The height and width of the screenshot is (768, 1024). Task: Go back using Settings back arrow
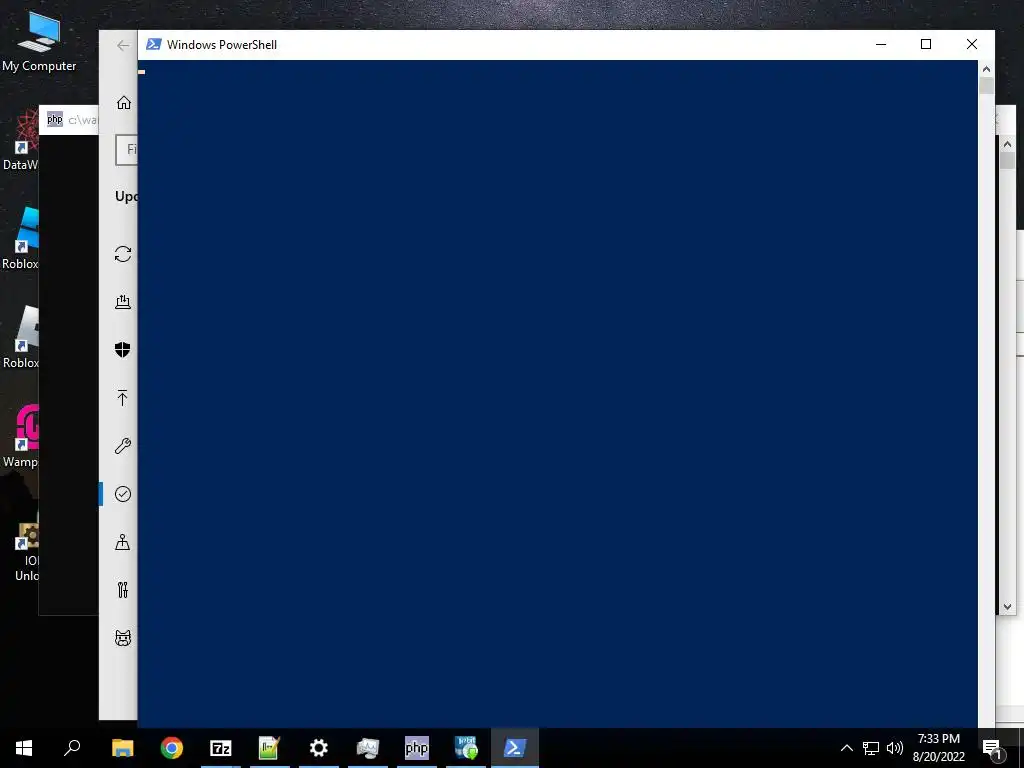click(x=123, y=45)
